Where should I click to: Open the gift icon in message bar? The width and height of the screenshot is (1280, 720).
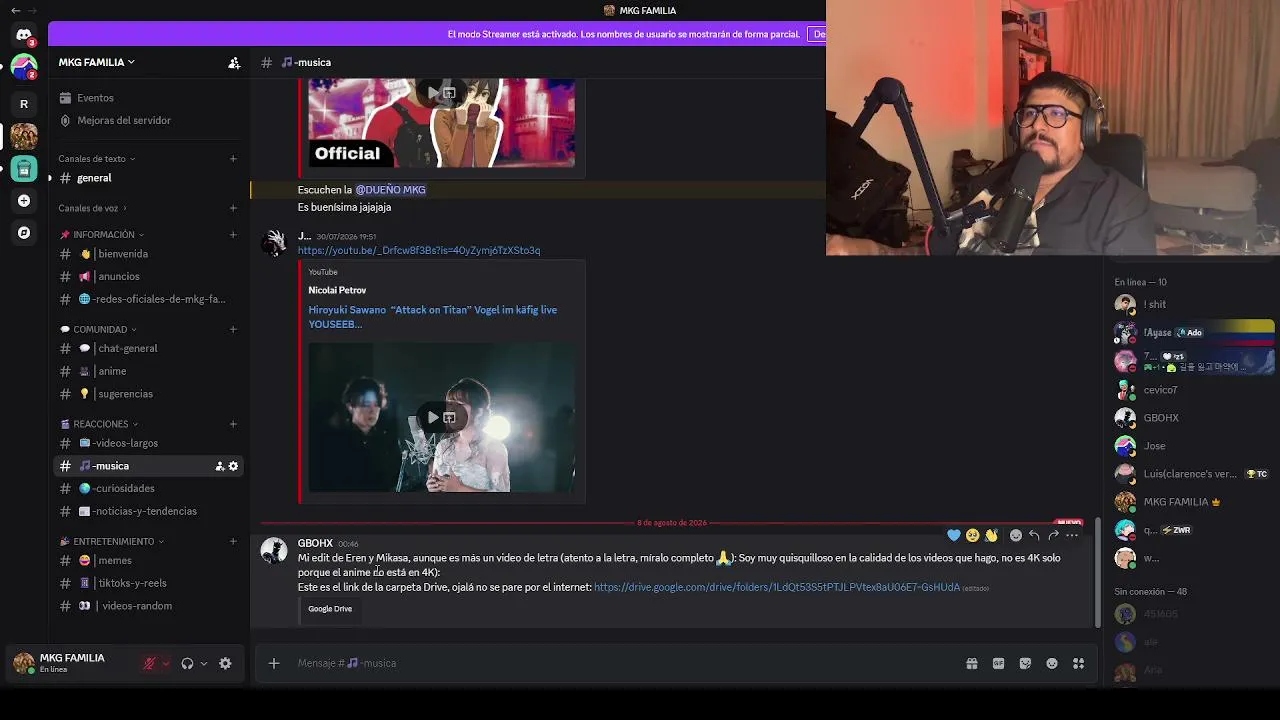click(x=971, y=663)
